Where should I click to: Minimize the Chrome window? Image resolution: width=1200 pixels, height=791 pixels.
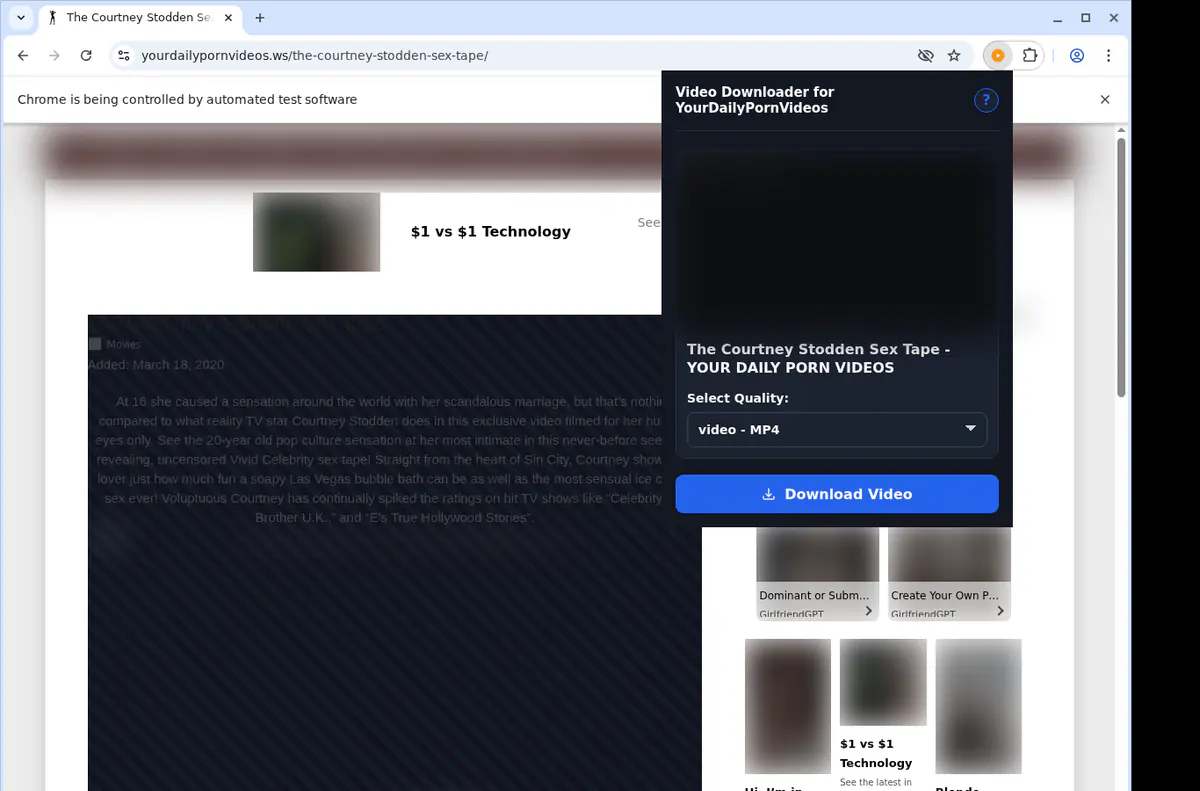coord(1058,18)
